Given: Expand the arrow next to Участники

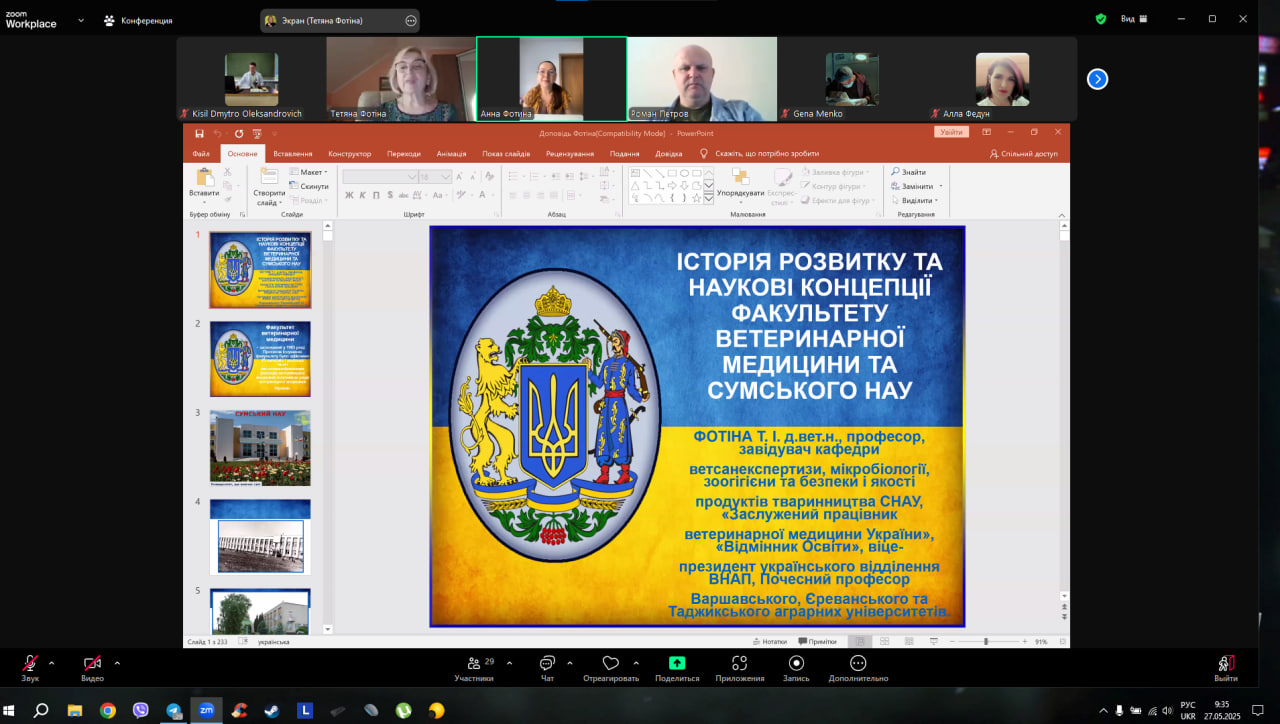Looking at the screenshot, I should tap(509, 662).
